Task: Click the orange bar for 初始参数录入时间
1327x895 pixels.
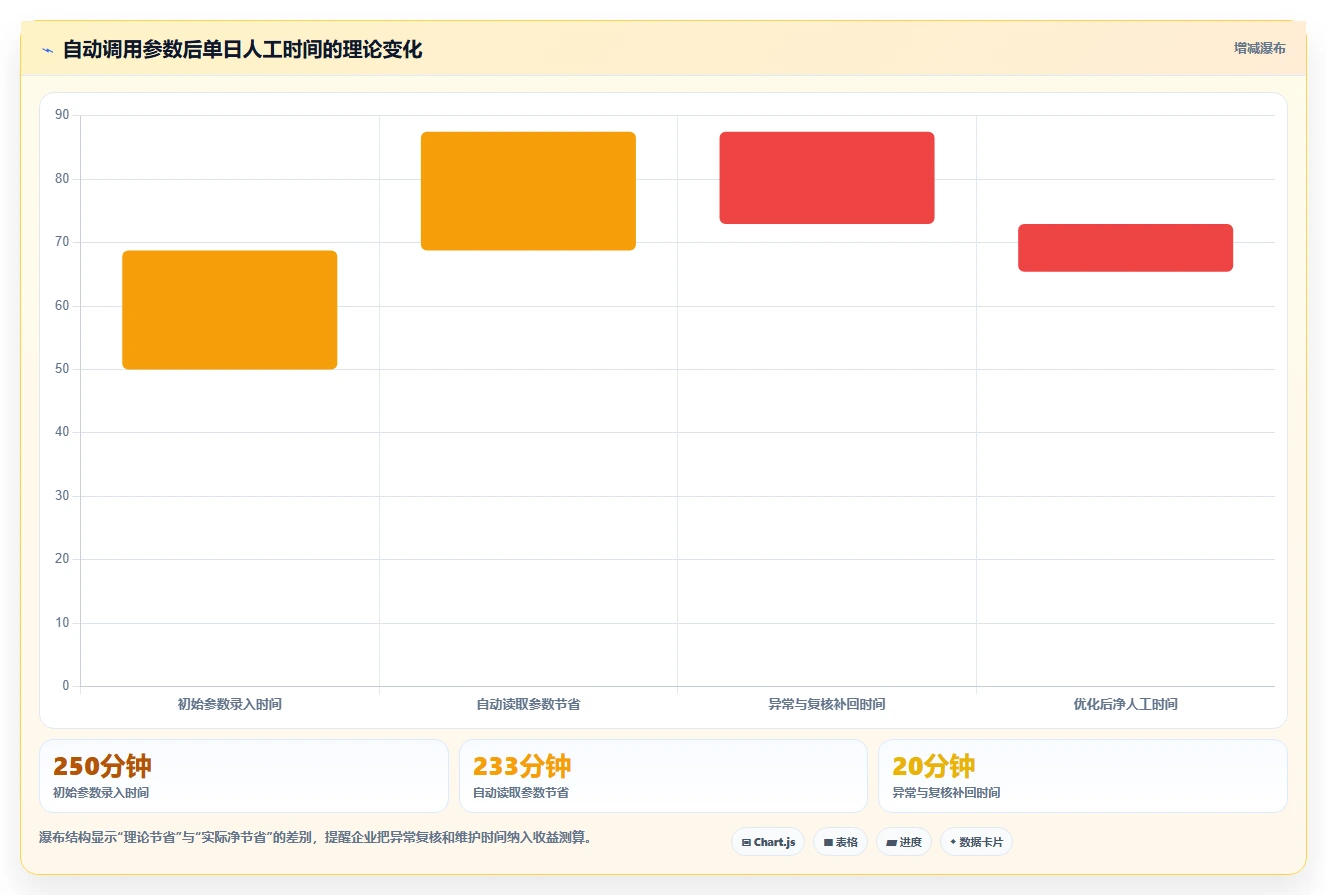Action: pyautogui.click(x=230, y=310)
